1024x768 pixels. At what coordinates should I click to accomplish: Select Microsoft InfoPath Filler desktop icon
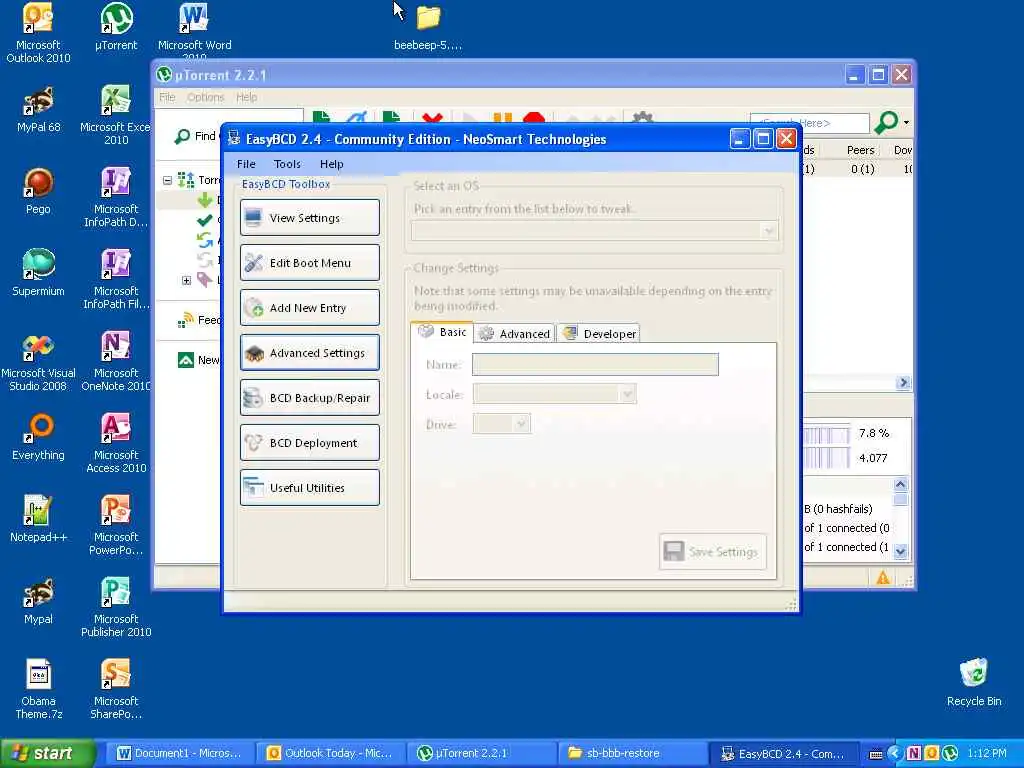click(x=116, y=279)
